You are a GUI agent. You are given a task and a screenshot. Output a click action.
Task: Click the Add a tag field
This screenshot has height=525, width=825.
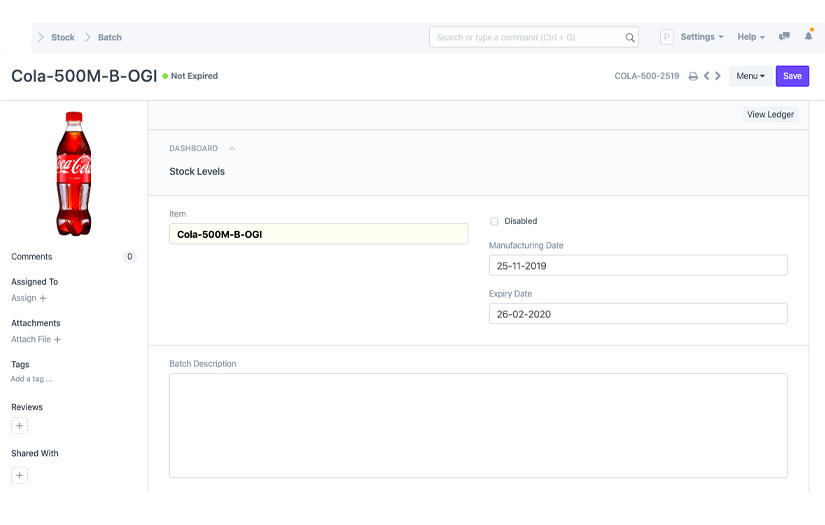click(32, 379)
